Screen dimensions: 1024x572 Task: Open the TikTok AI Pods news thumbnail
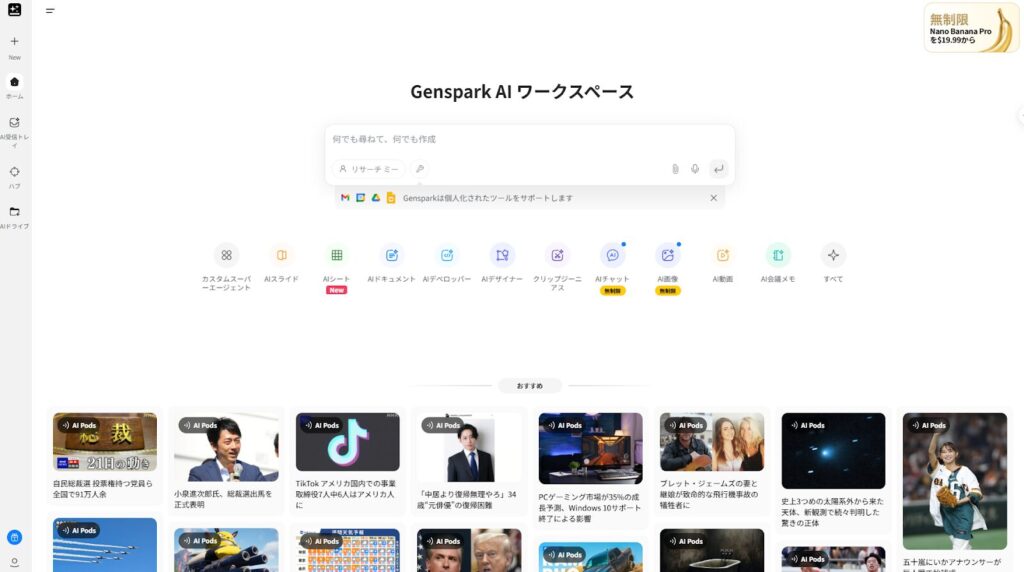(x=347, y=442)
